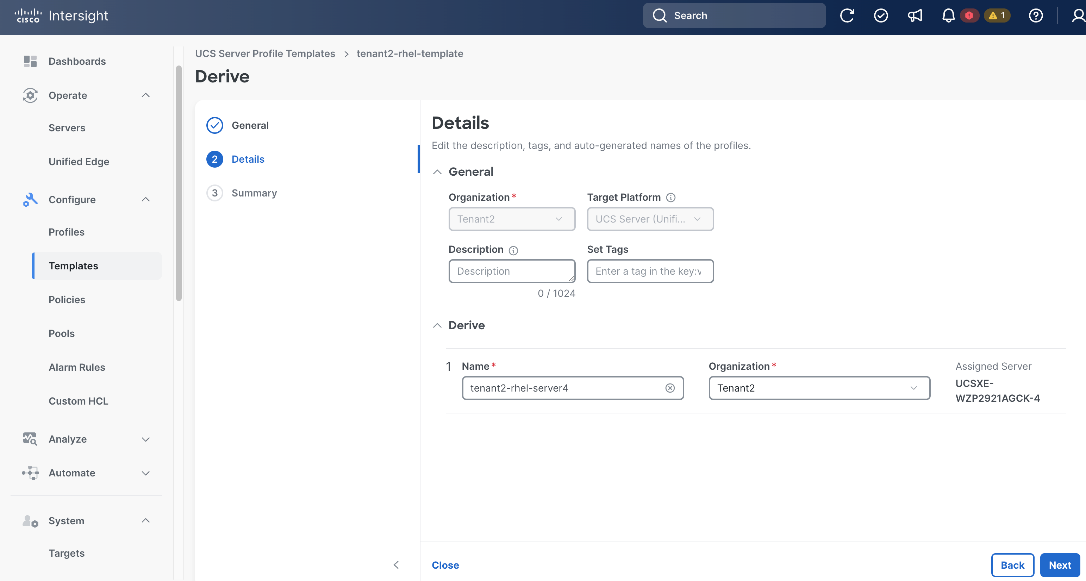Screen dimensions: 1086x581
Task: Open the help question mark icon
Action: tap(1035, 16)
